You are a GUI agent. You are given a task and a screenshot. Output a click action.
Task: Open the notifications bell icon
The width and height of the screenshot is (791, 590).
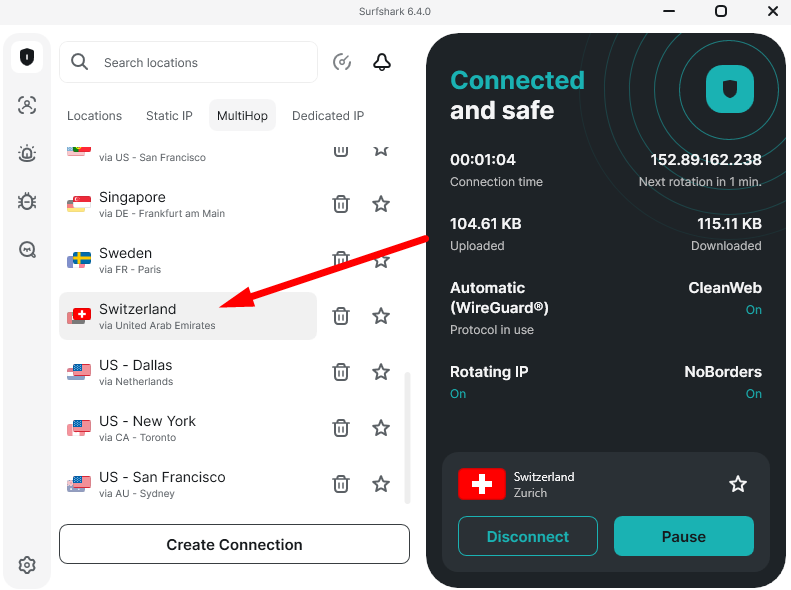pyautogui.click(x=382, y=62)
